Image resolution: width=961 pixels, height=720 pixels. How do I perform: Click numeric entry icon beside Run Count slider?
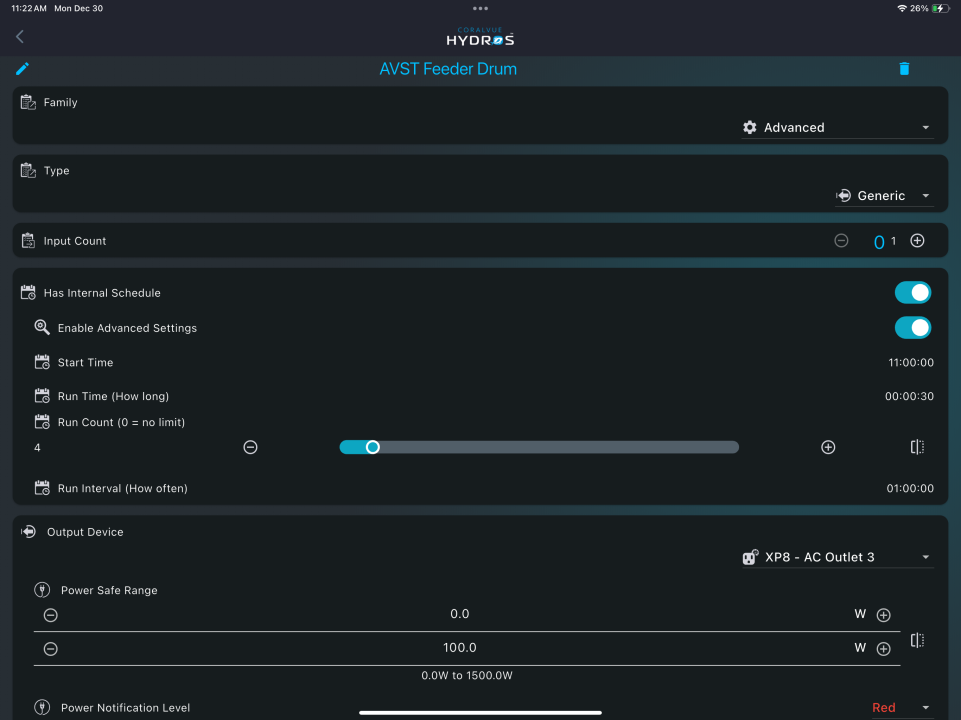tap(917, 447)
